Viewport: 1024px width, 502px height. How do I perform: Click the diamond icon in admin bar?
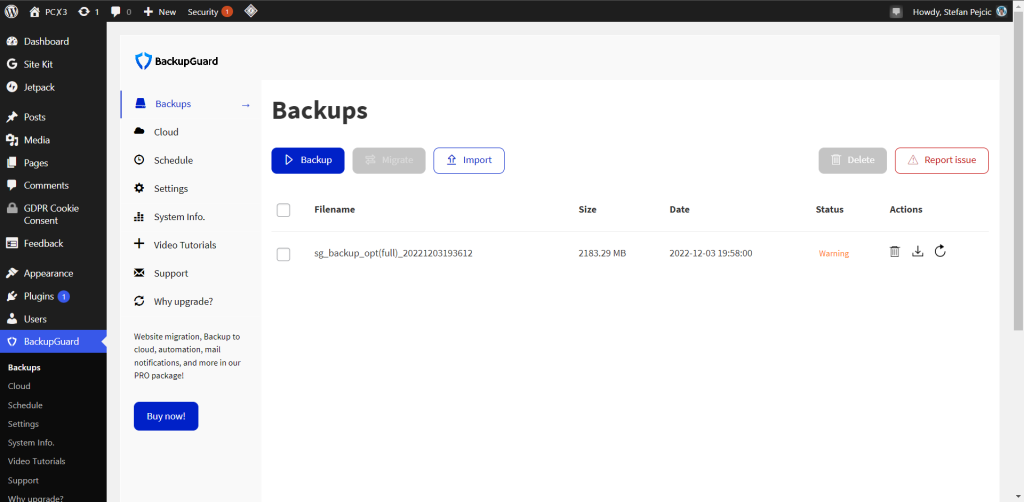pos(251,11)
